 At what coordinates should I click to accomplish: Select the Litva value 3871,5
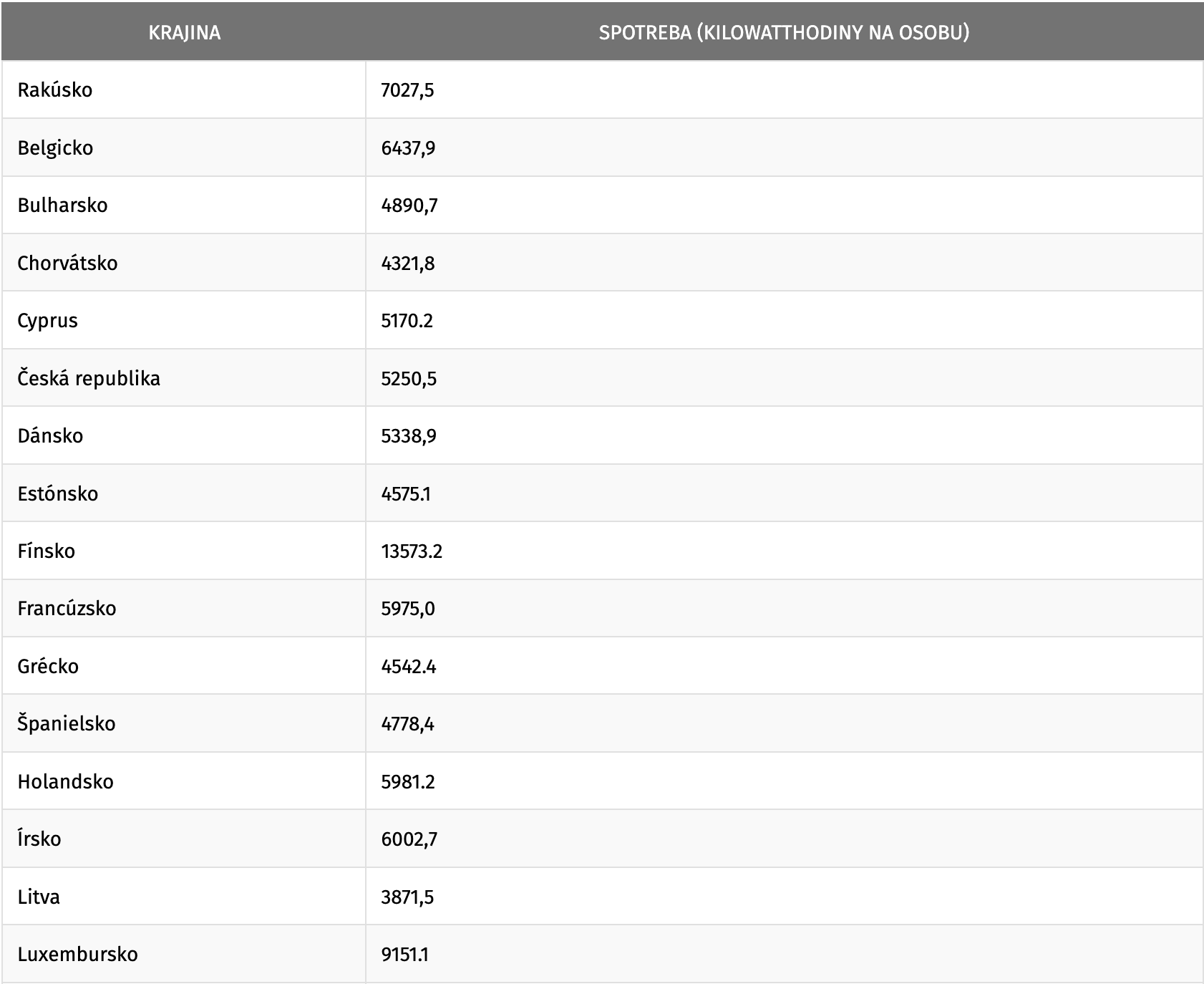pos(407,897)
